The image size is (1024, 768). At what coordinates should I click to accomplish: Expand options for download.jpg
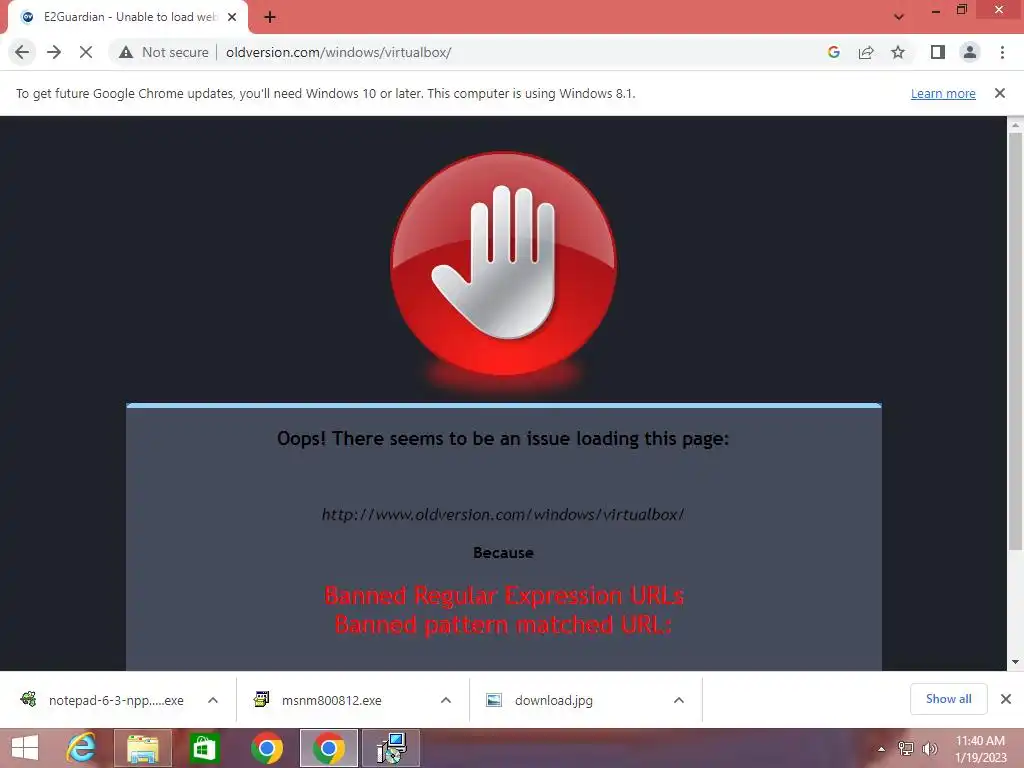(679, 700)
